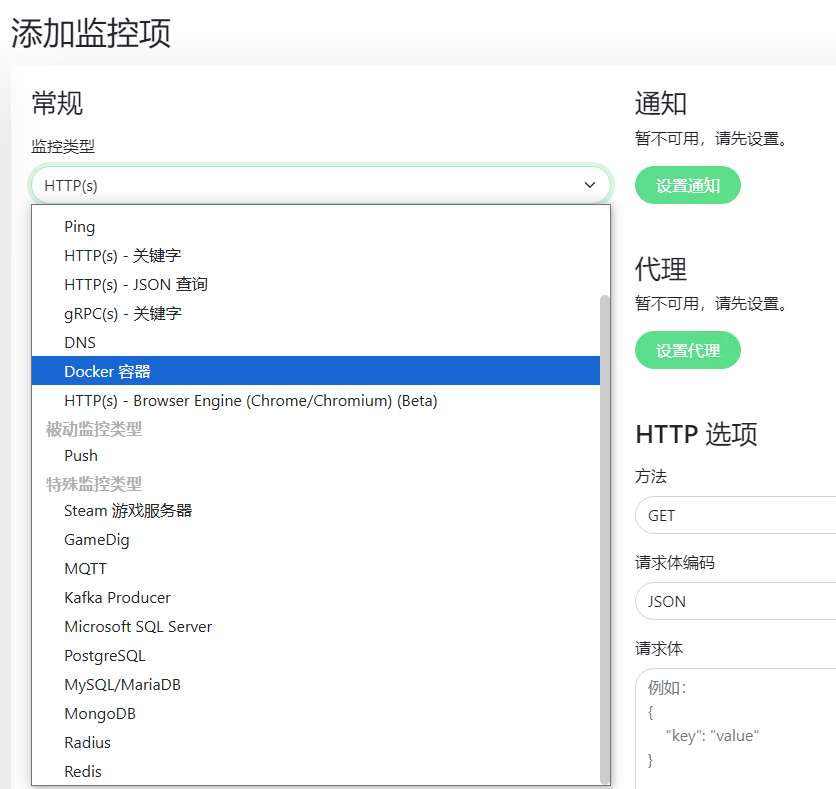Choose PostgreSQL monitor type
The height and width of the screenshot is (789, 836).
[x=104, y=656]
